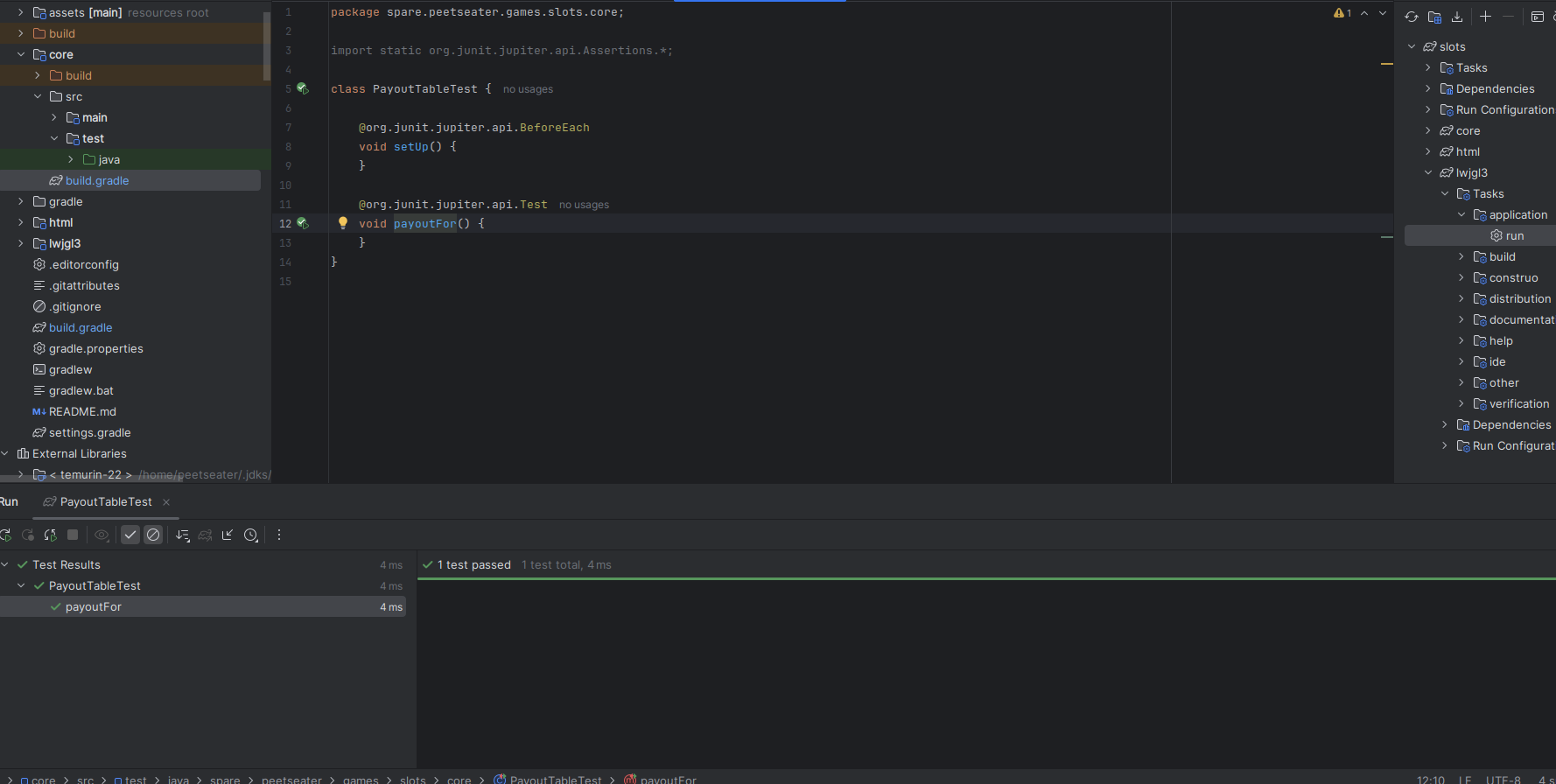The width and height of the screenshot is (1556, 784).
Task: Collapse the lwjgl3 node in Gradle panel
Action: click(x=1428, y=172)
